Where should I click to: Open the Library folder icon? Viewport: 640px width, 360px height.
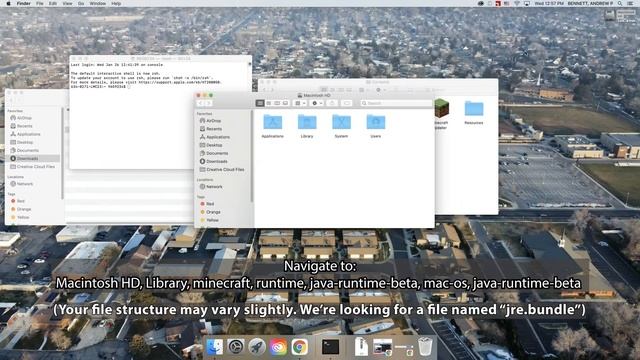click(x=307, y=122)
